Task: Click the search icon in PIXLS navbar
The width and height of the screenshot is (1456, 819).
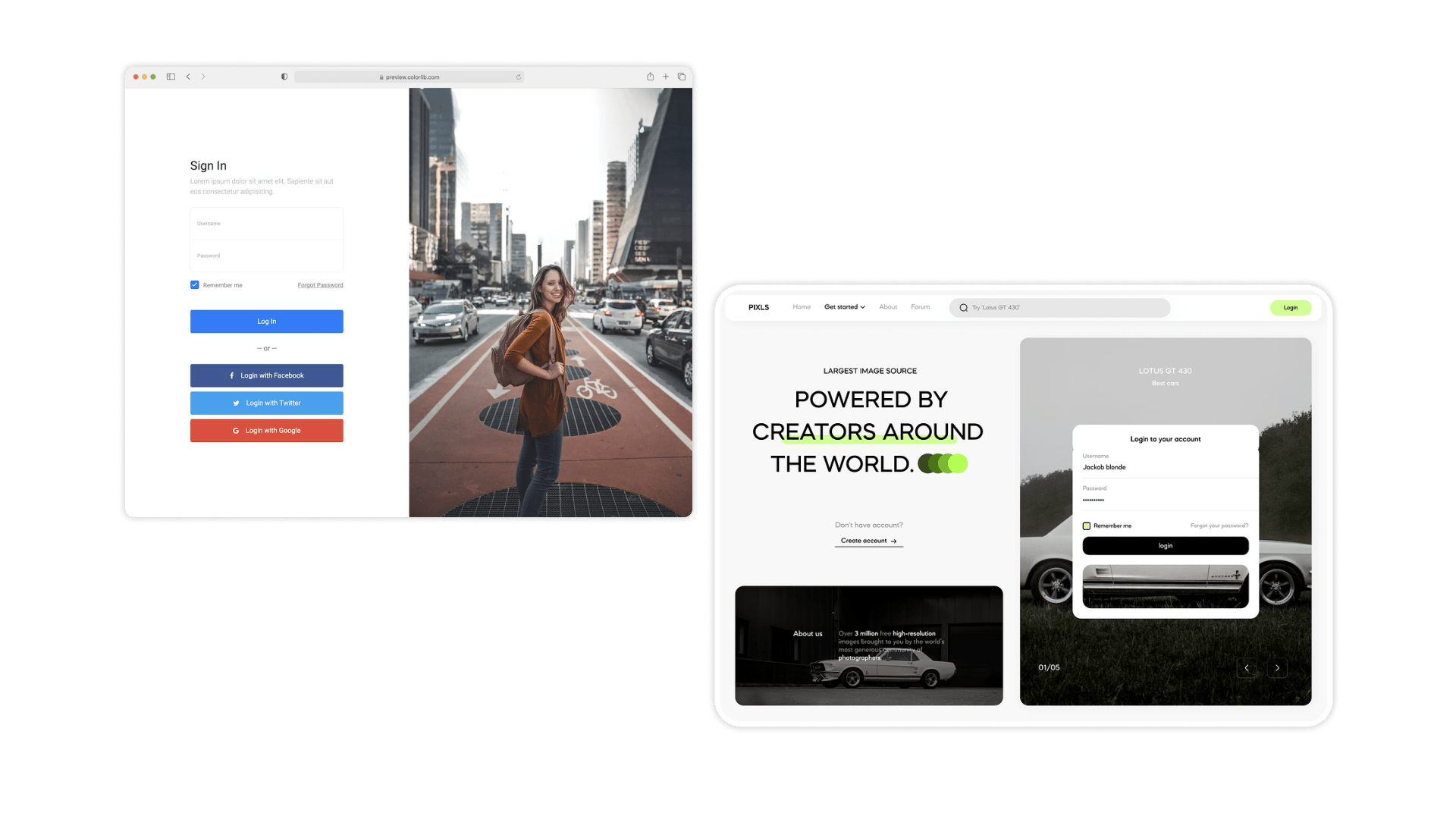Action: [963, 307]
